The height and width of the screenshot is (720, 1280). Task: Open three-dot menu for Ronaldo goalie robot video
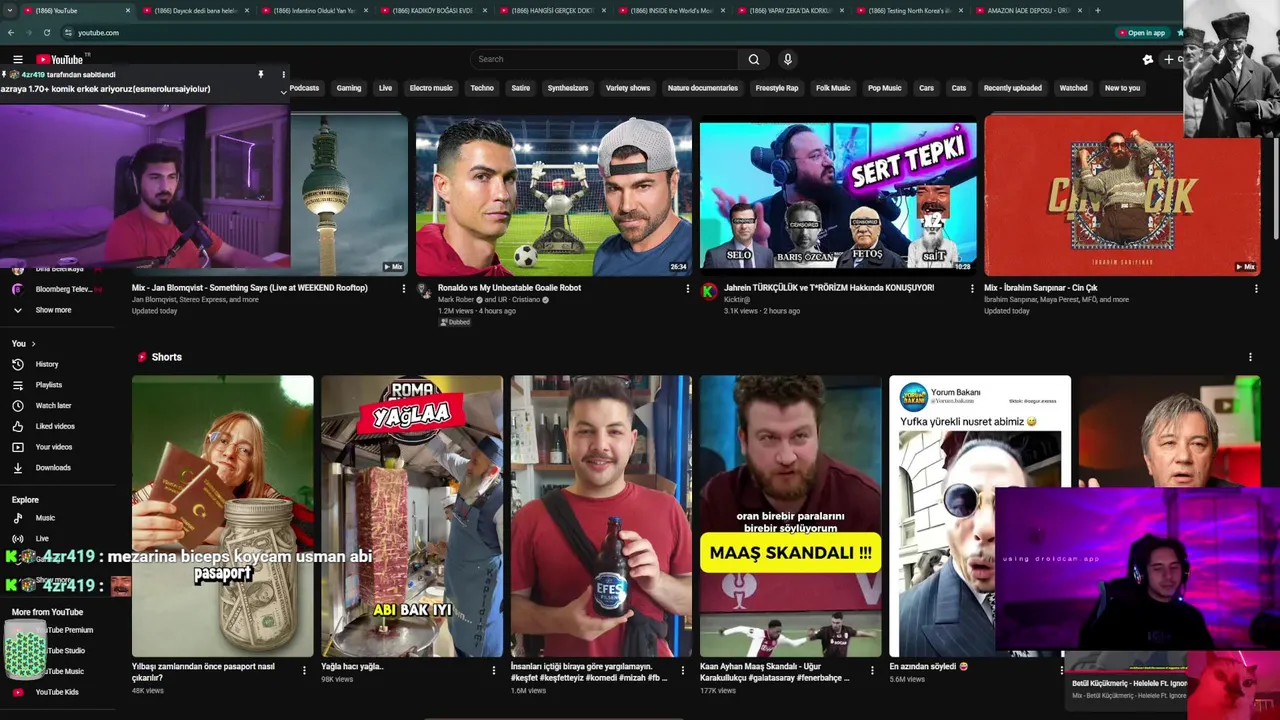[688, 288]
